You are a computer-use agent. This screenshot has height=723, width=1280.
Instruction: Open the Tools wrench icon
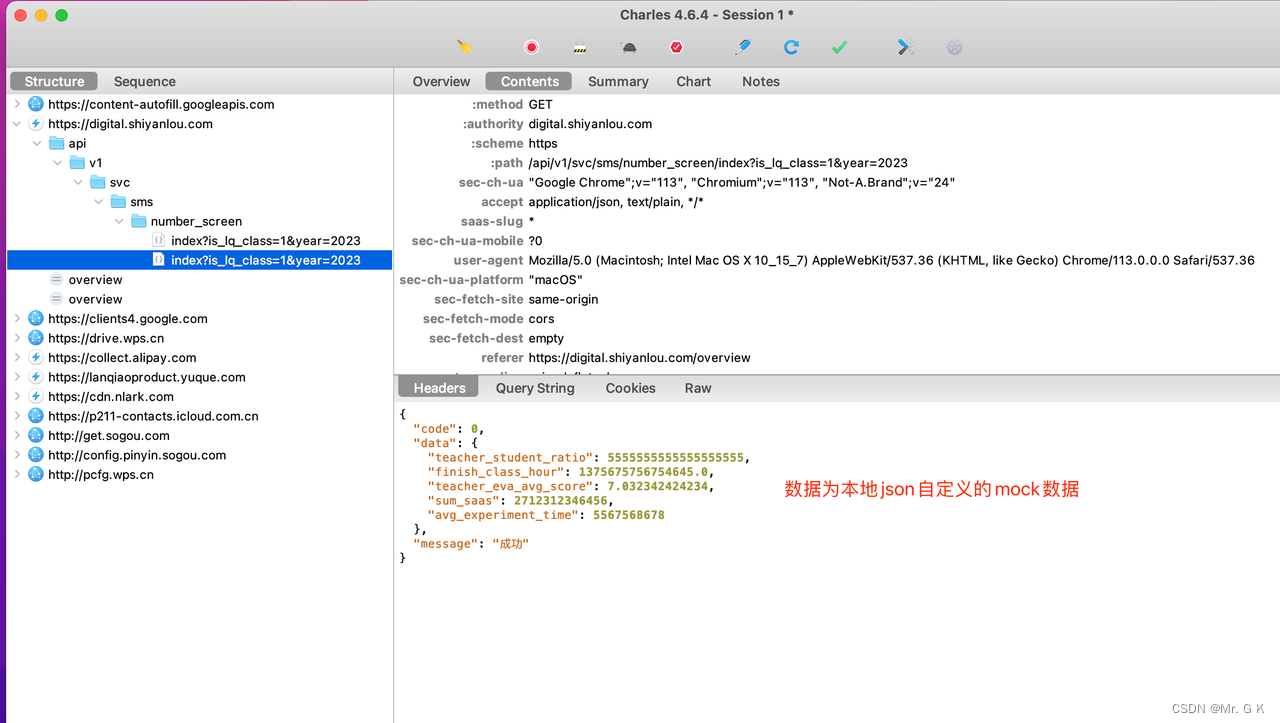pyautogui.click(x=906, y=47)
